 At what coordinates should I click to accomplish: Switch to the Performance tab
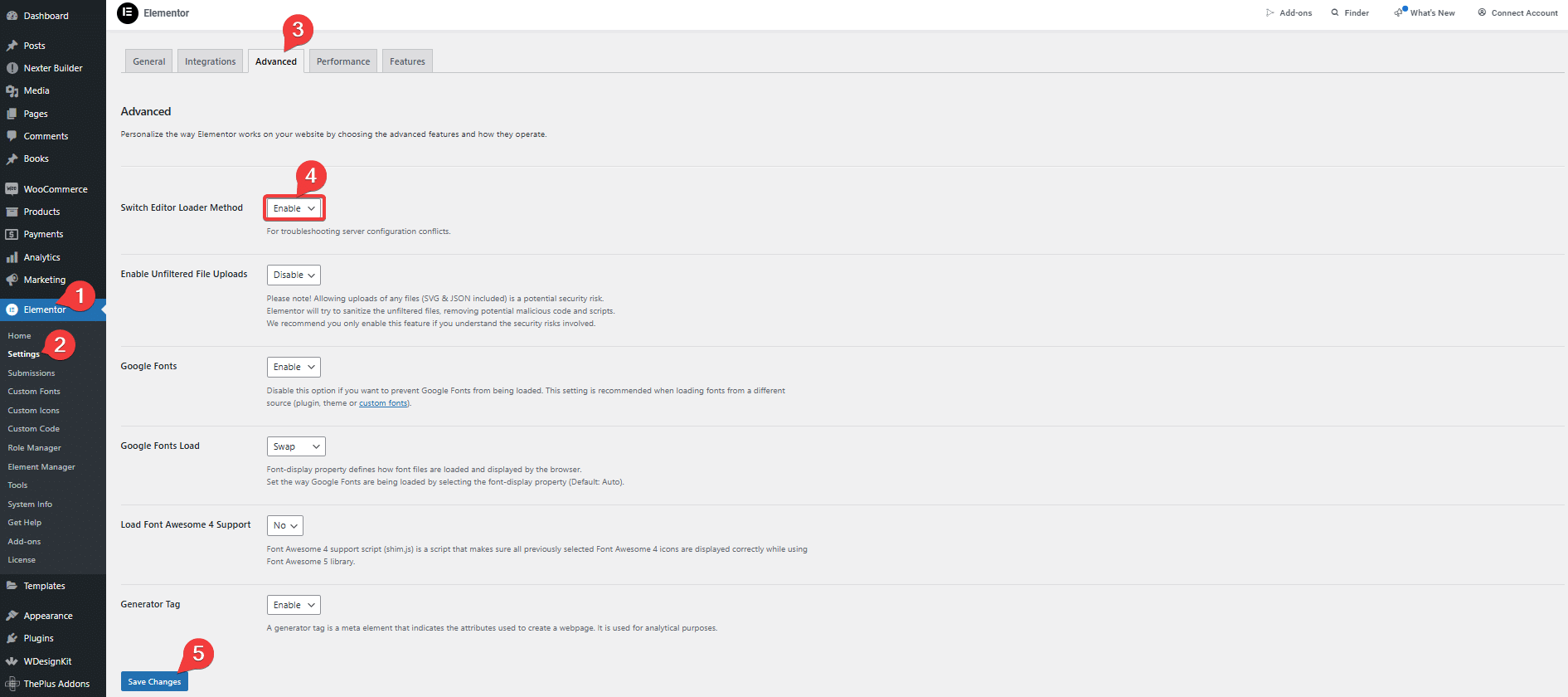pyautogui.click(x=343, y=61)
